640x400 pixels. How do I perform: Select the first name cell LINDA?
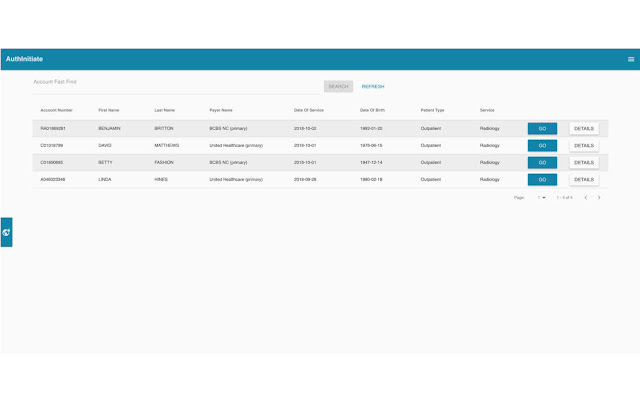[104, 180]
